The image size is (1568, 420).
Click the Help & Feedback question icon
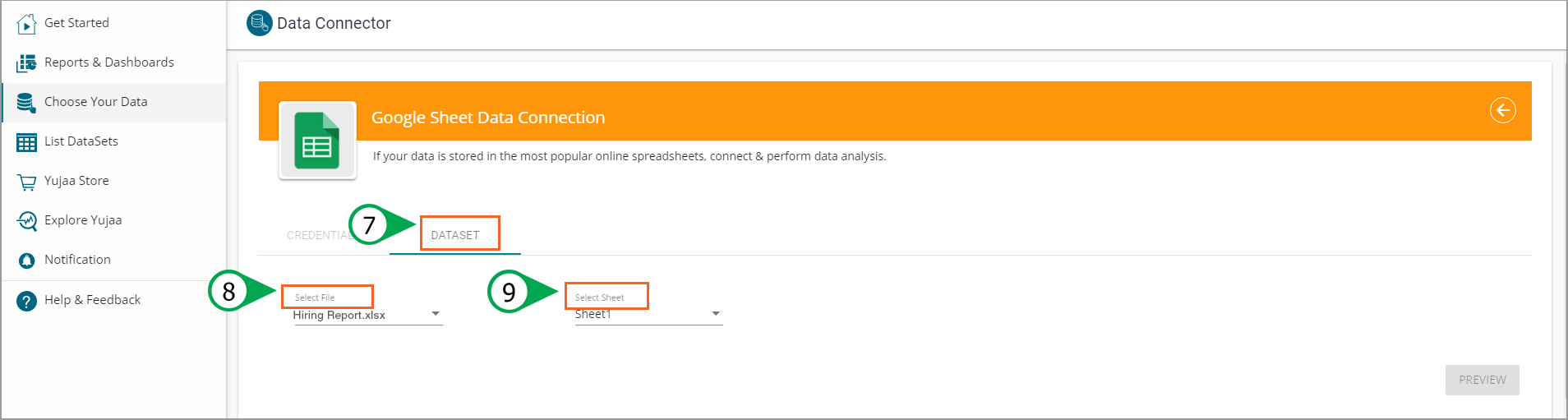[26, 301]
